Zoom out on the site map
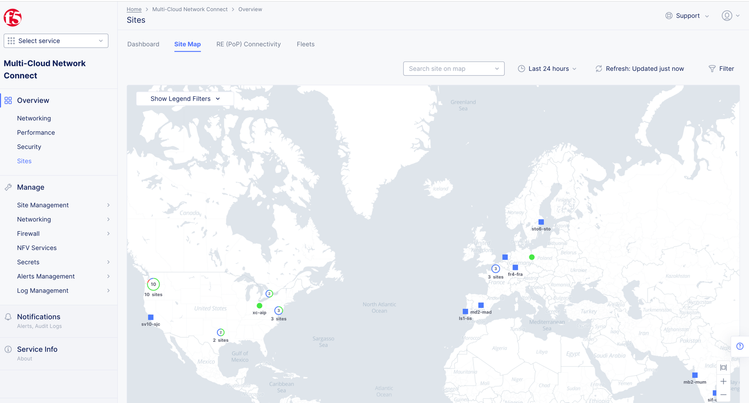749x403 pixels. [724, 395]
